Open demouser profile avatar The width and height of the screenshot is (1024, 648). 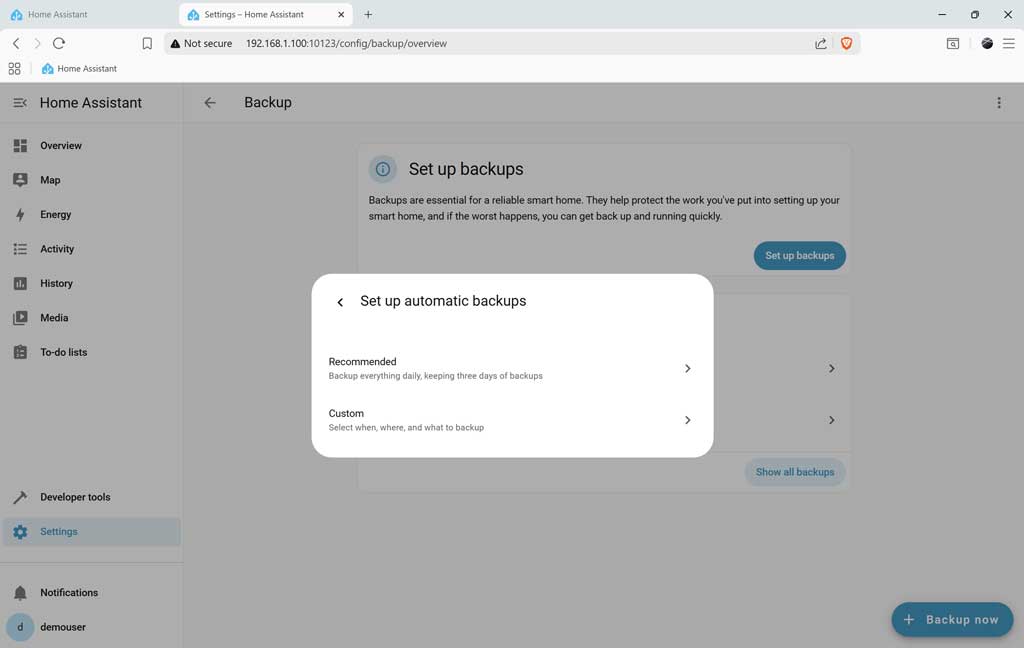(x=20, y=627)
